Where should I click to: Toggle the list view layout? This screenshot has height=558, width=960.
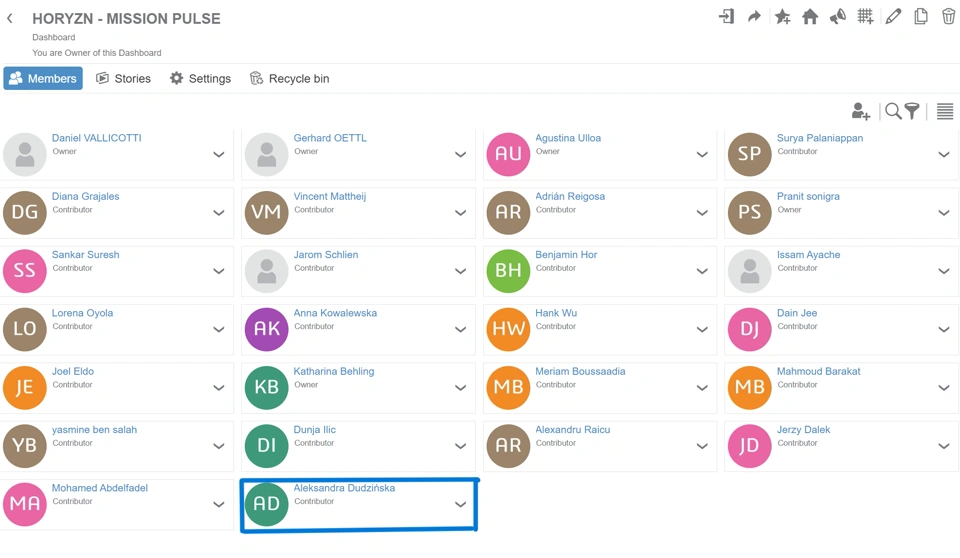click(x=944, y=111)
